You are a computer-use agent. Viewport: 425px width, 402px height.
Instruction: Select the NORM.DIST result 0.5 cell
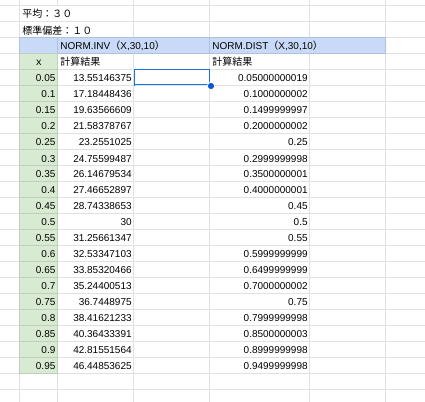(x=260, y=222)
